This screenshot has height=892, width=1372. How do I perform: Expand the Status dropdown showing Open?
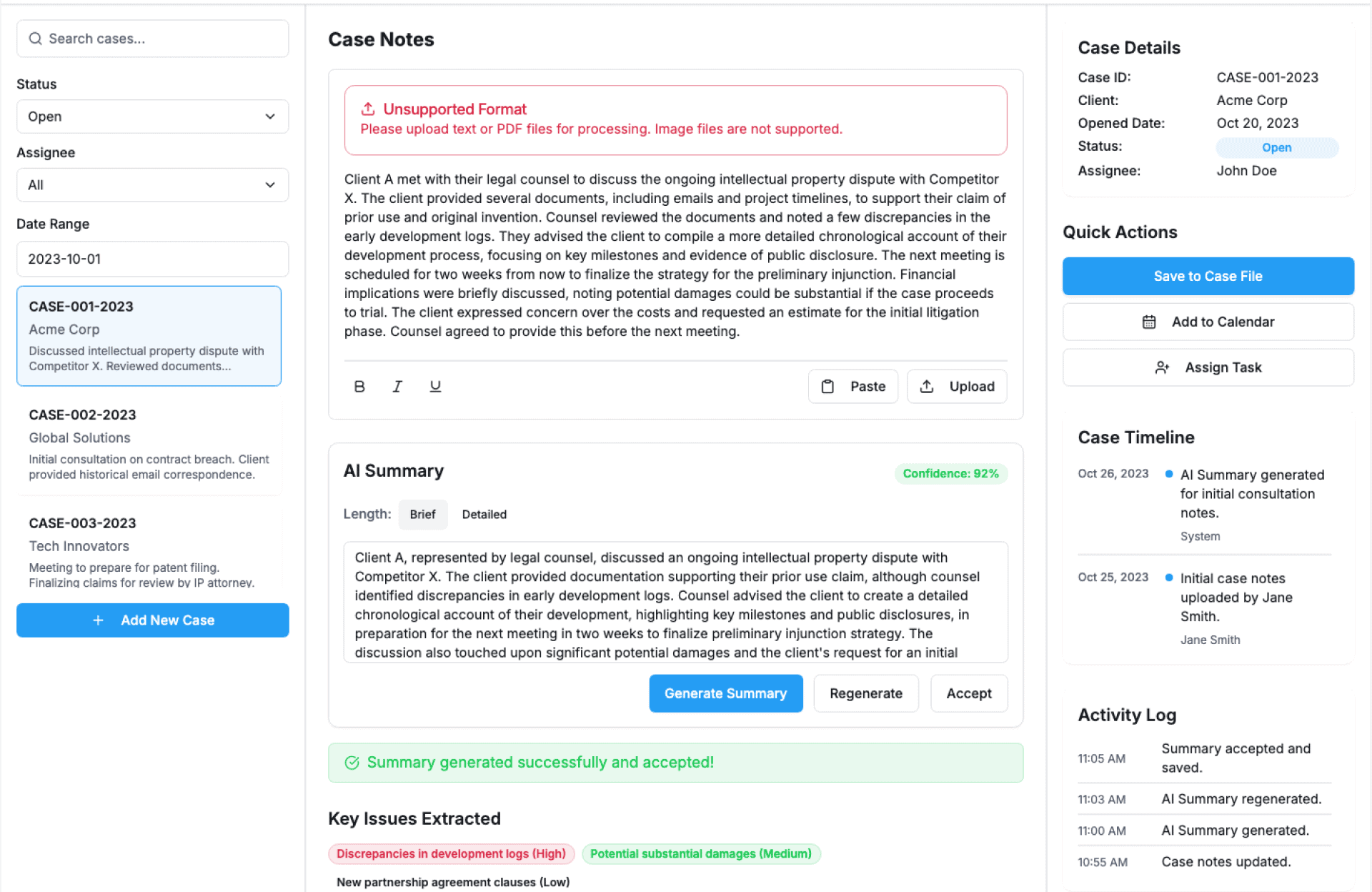(x=152, y=117)
